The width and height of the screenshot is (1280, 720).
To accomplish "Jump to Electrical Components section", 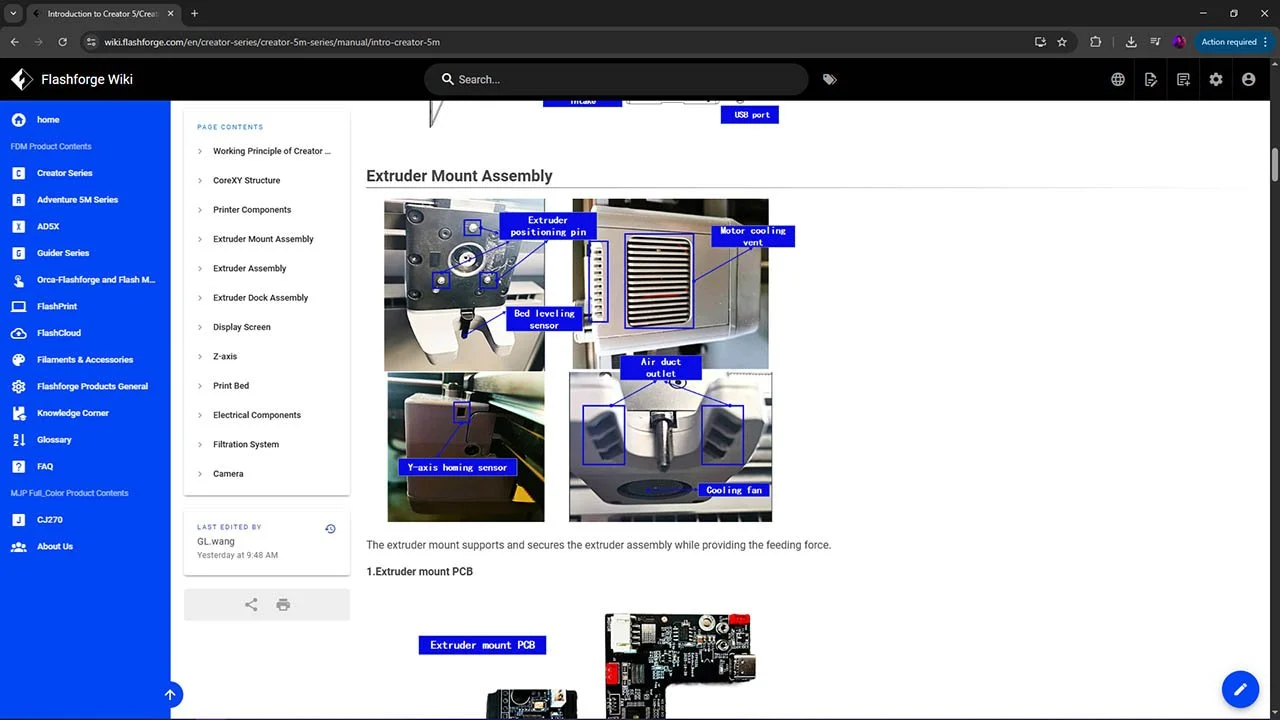I will (x=257, y=415).
